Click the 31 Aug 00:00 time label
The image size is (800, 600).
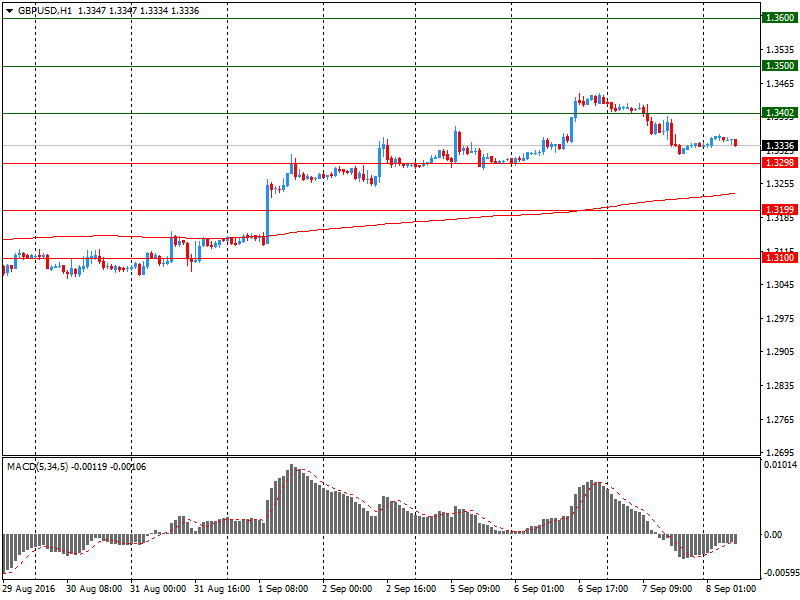click(158, 589)
